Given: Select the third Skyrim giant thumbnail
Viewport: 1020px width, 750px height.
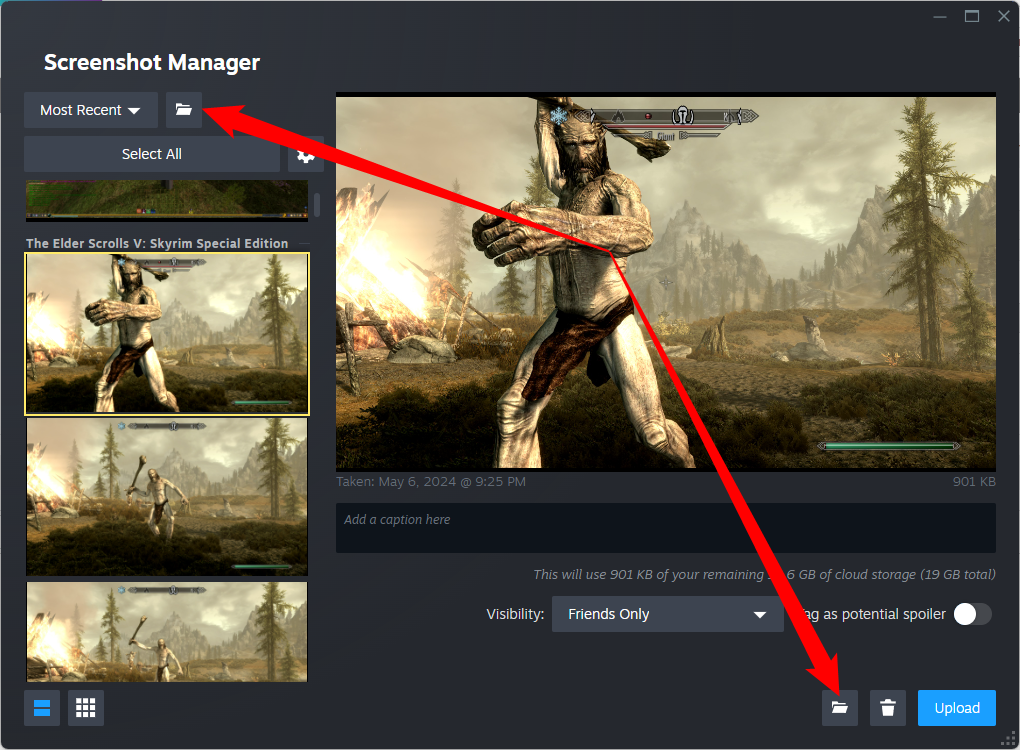Looking at the screenshot, I should pos(167,632).
